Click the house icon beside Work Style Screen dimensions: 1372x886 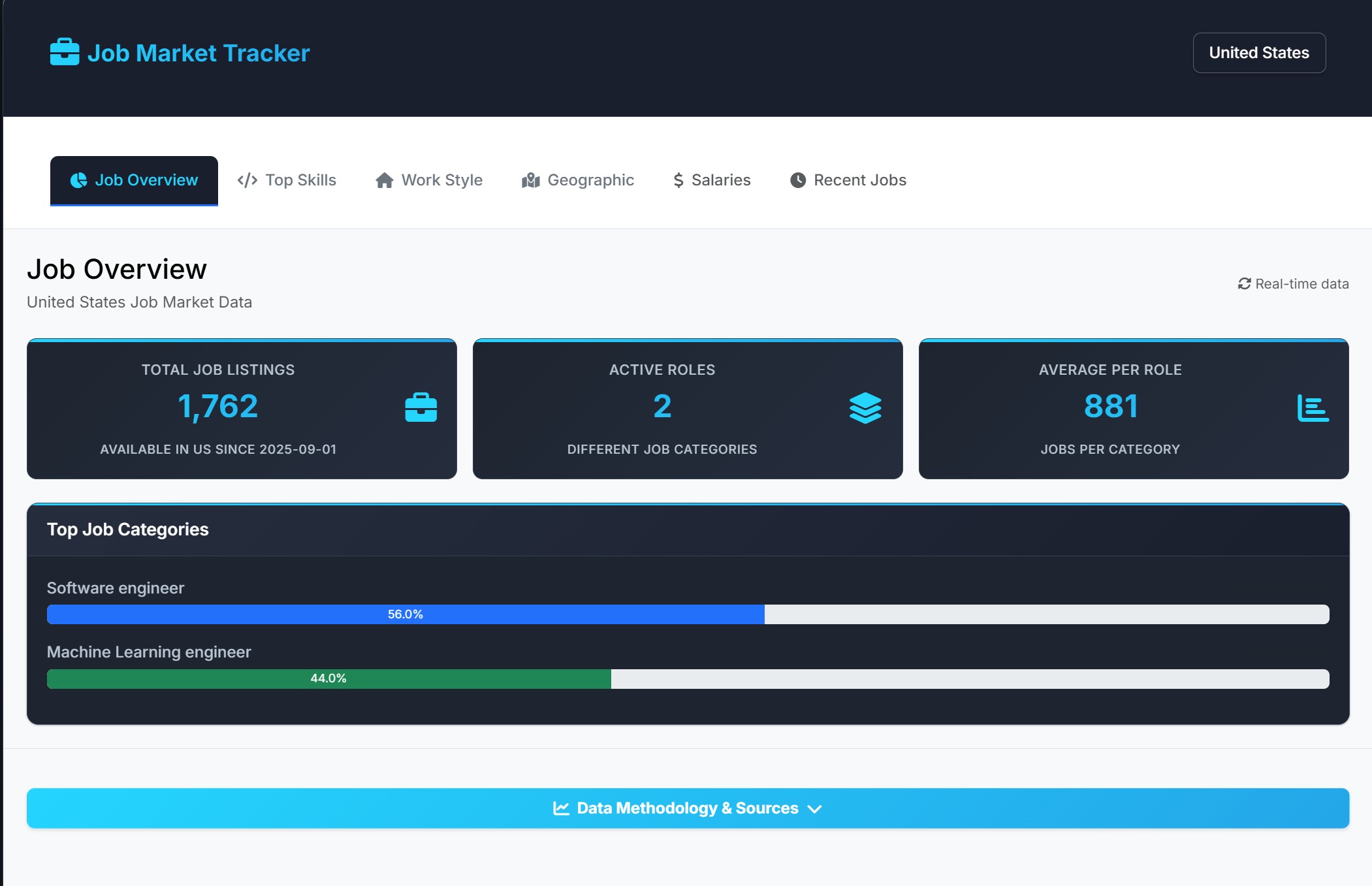tap(384, 180)
